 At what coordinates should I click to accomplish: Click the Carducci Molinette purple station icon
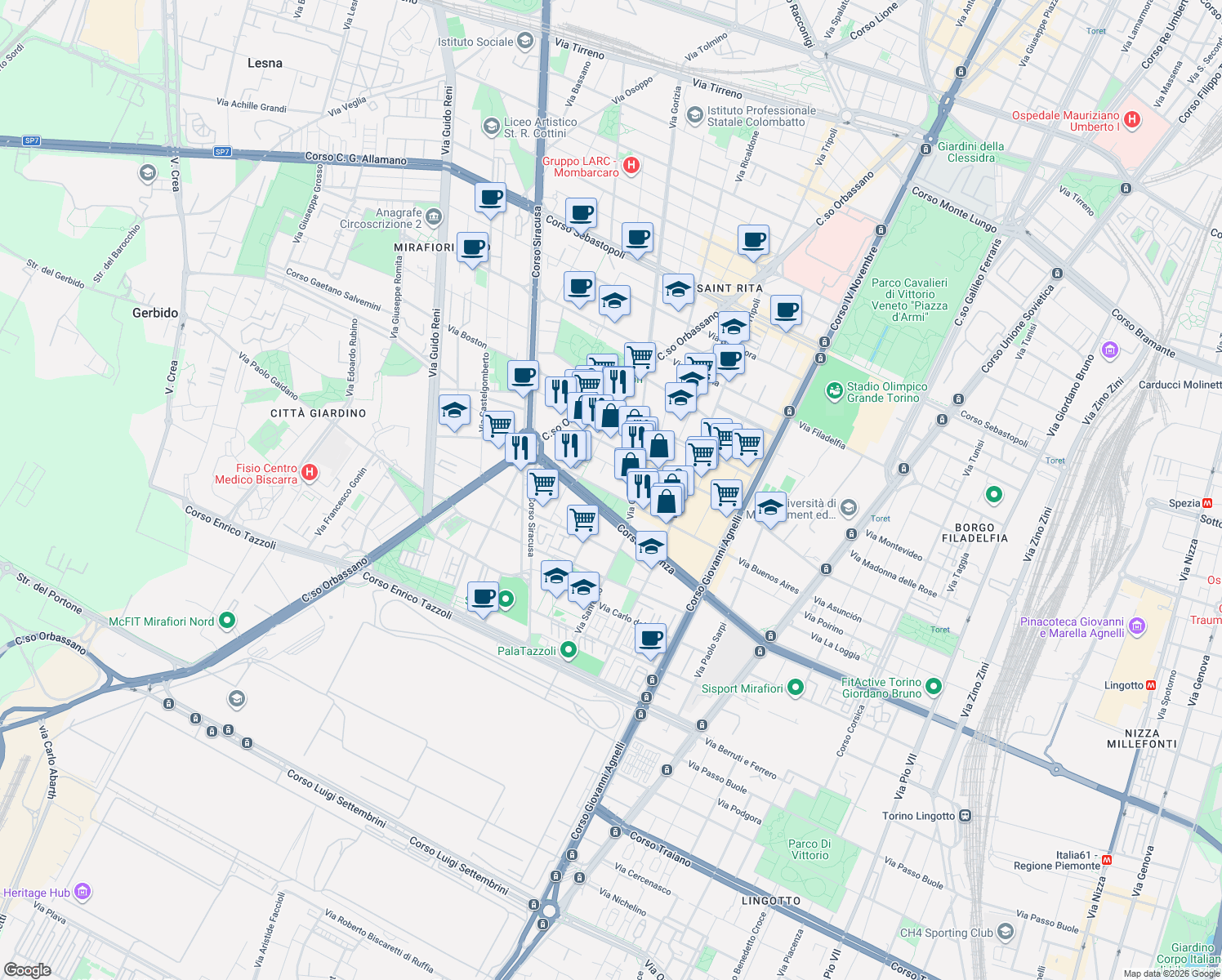[1109, 351]
